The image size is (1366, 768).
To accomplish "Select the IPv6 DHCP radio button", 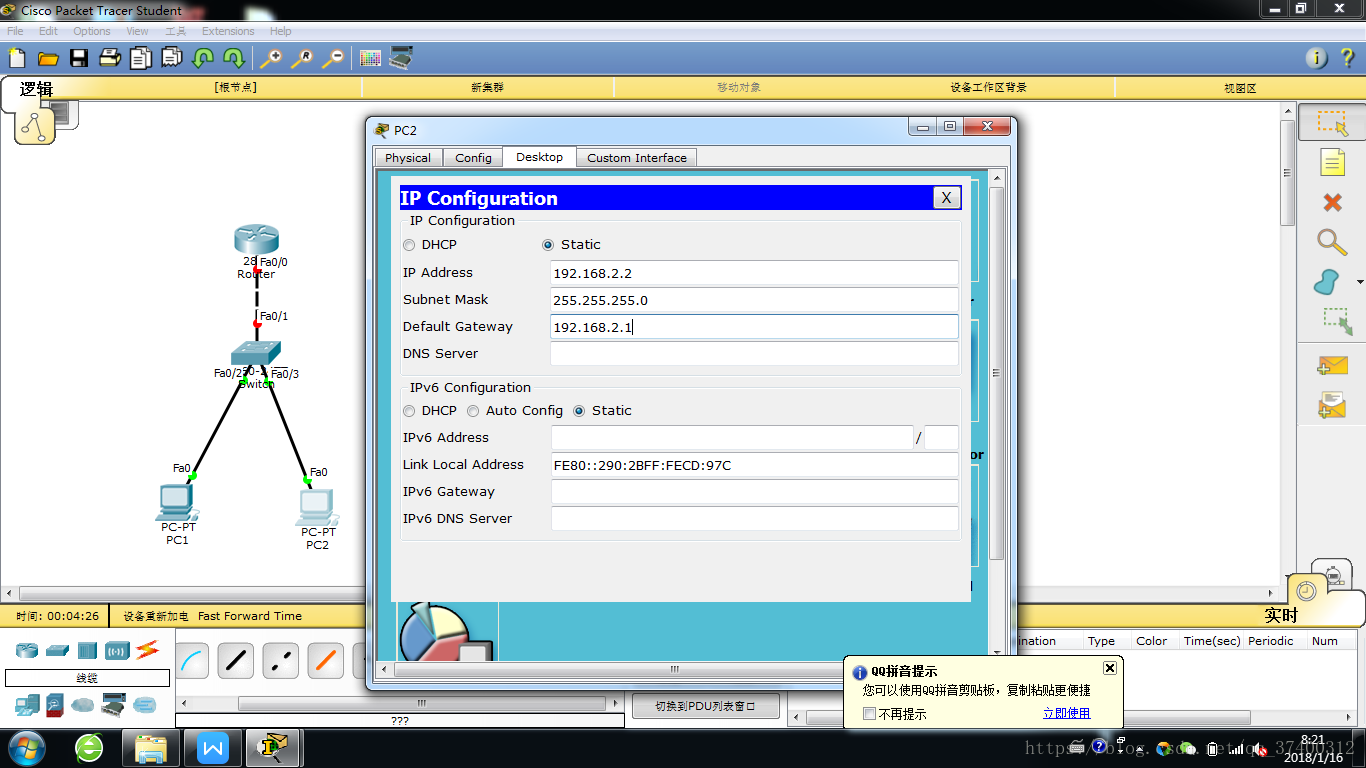I will [x=409, y=411].
